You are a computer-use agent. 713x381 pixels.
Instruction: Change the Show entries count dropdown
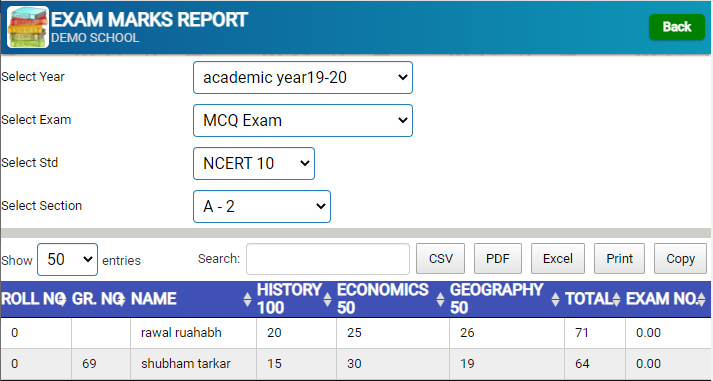[67, 260]
